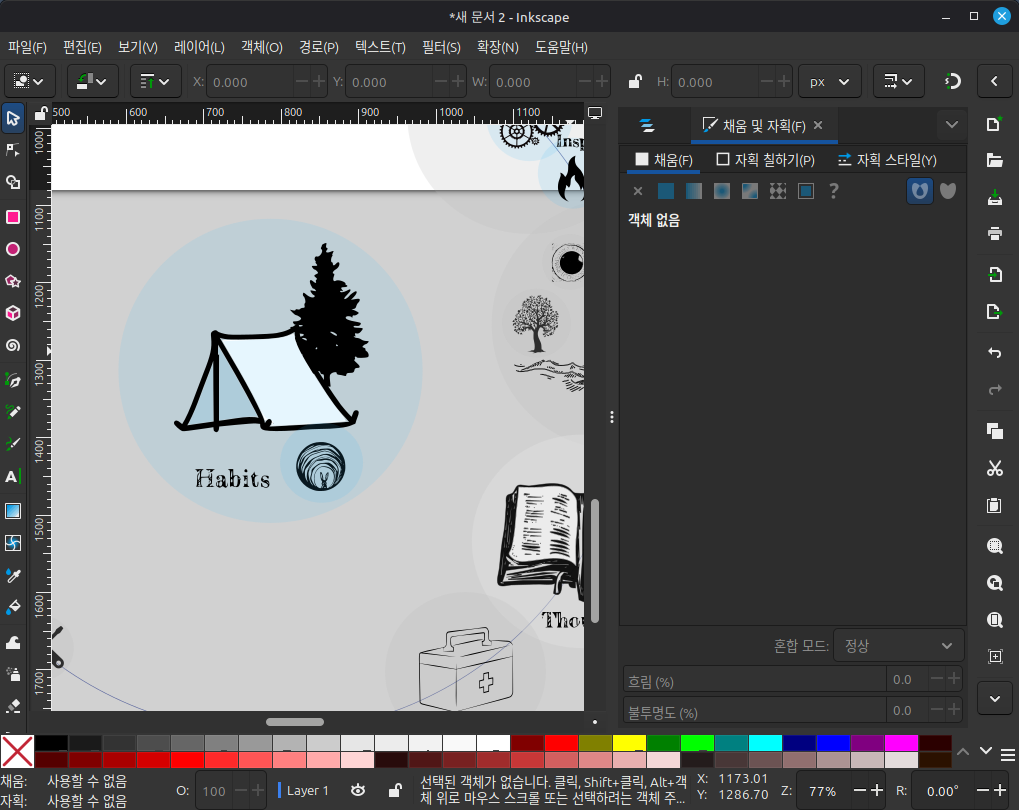Select the Text tool in toolbox

(13, 477)
